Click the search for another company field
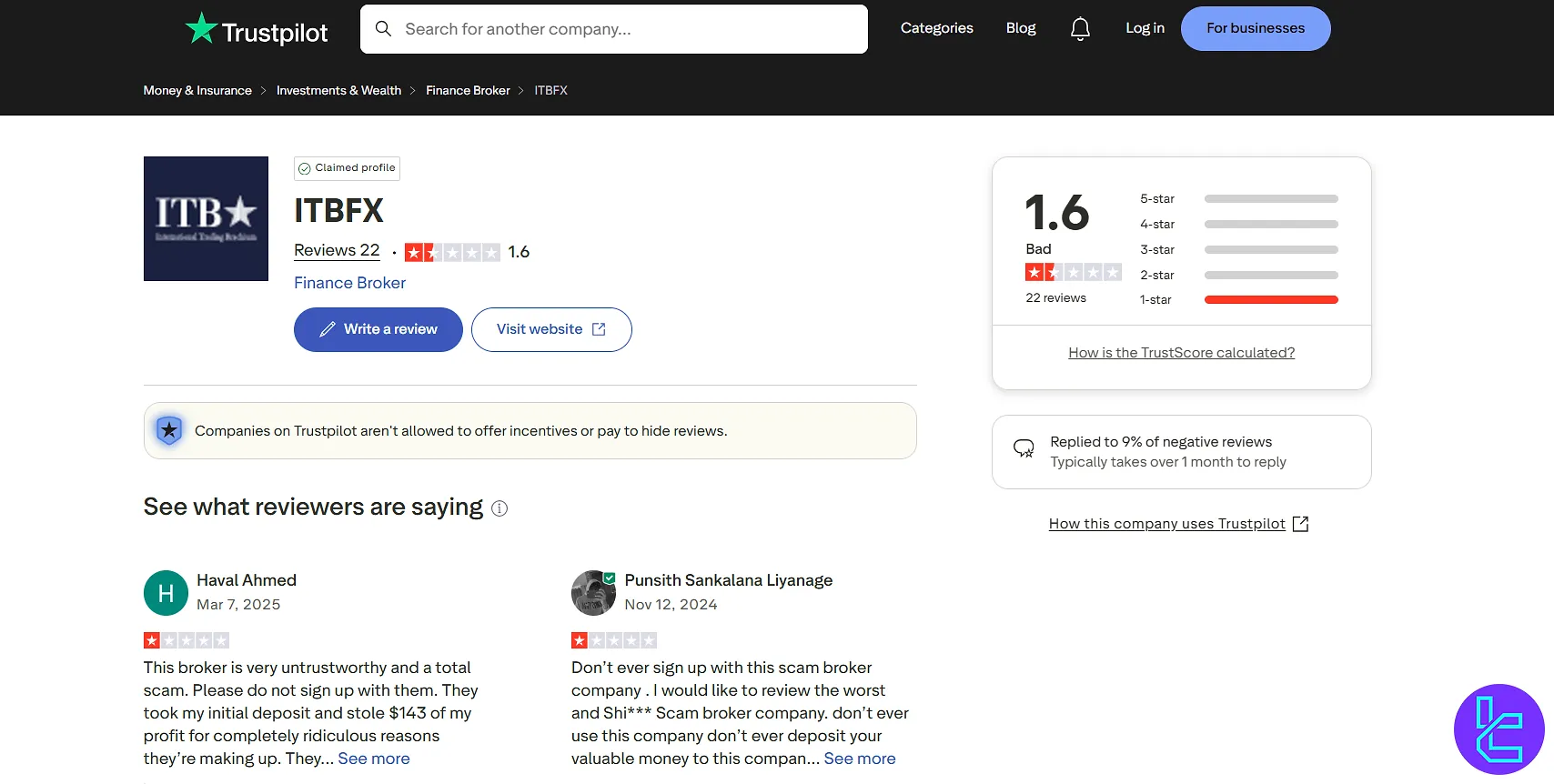The height and width of the screenshot is (784, 1554). pyautogui.click(x=614, y=29)
